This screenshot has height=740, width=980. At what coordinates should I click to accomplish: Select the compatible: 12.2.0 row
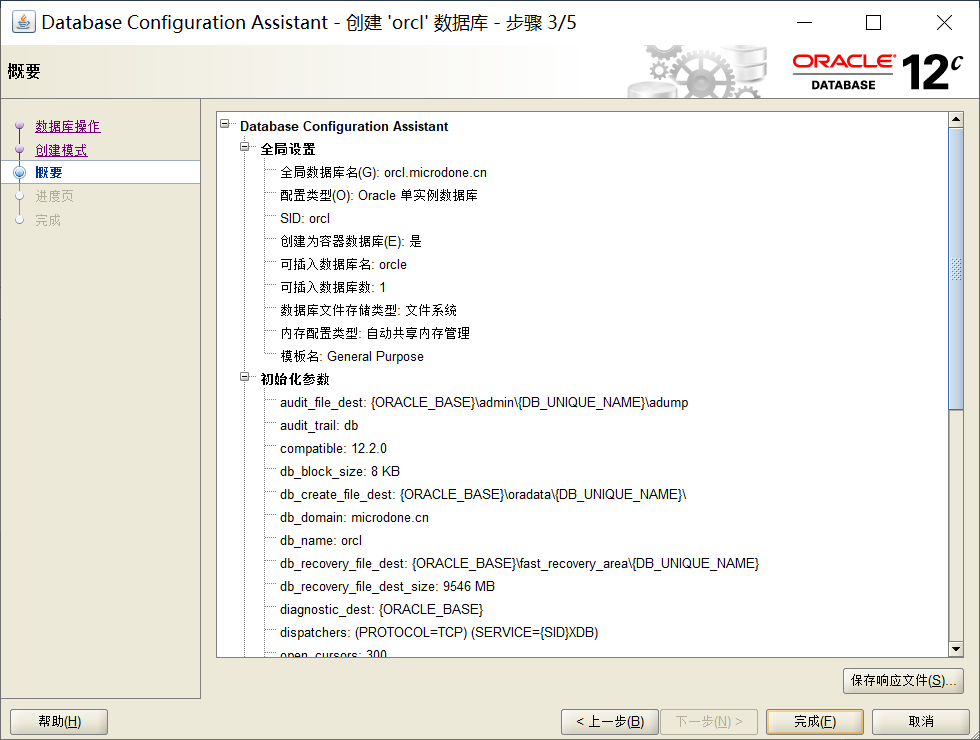pyautogui.click(x=334, y=449)
